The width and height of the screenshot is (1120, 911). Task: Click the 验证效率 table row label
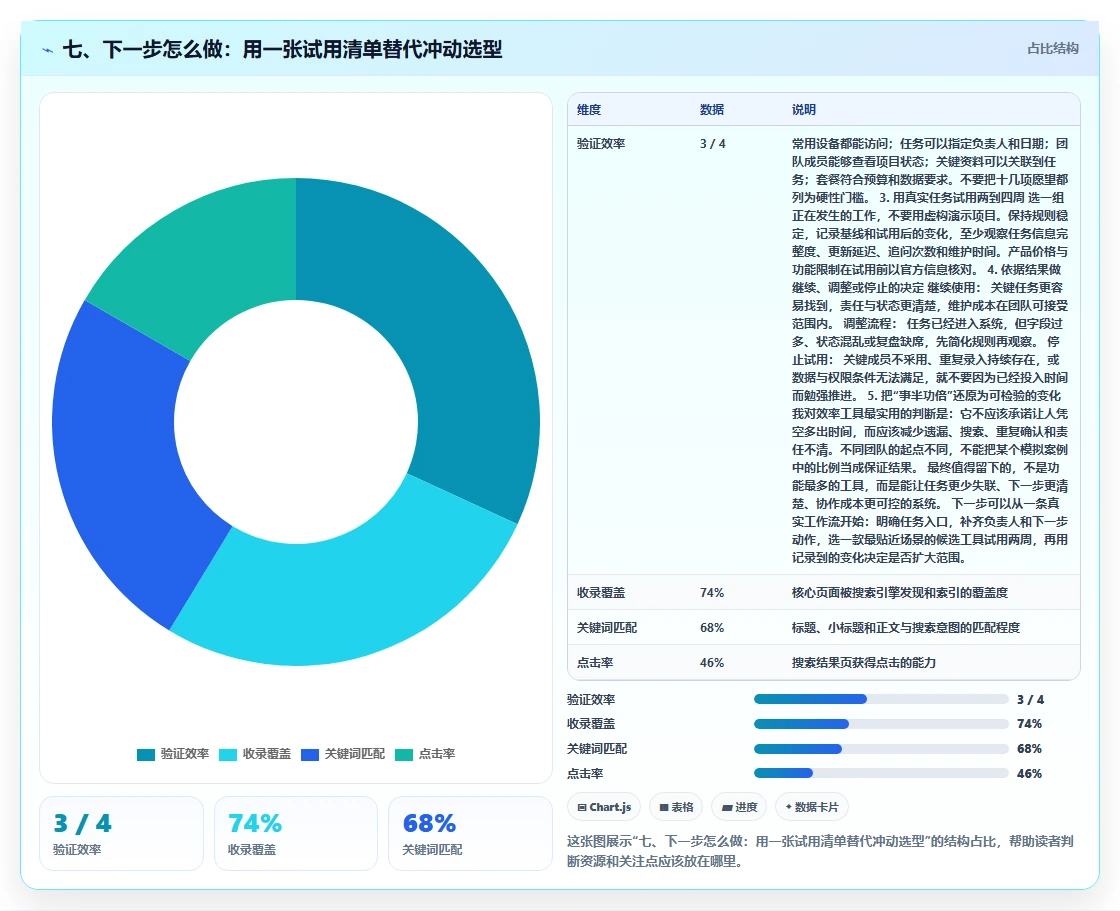point(601,144)
